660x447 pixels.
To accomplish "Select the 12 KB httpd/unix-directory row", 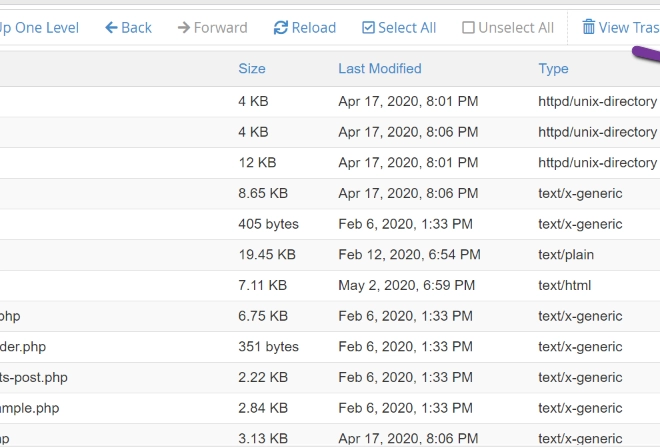I will click(x=330, y=162).
